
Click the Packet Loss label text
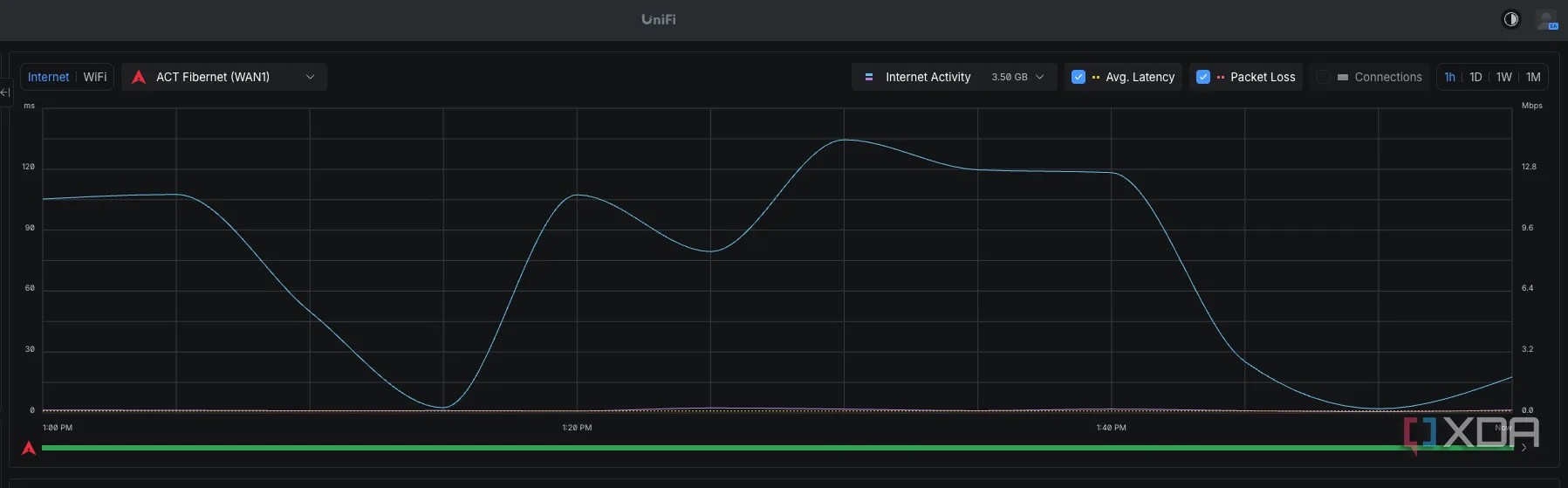click(1263, 77)
